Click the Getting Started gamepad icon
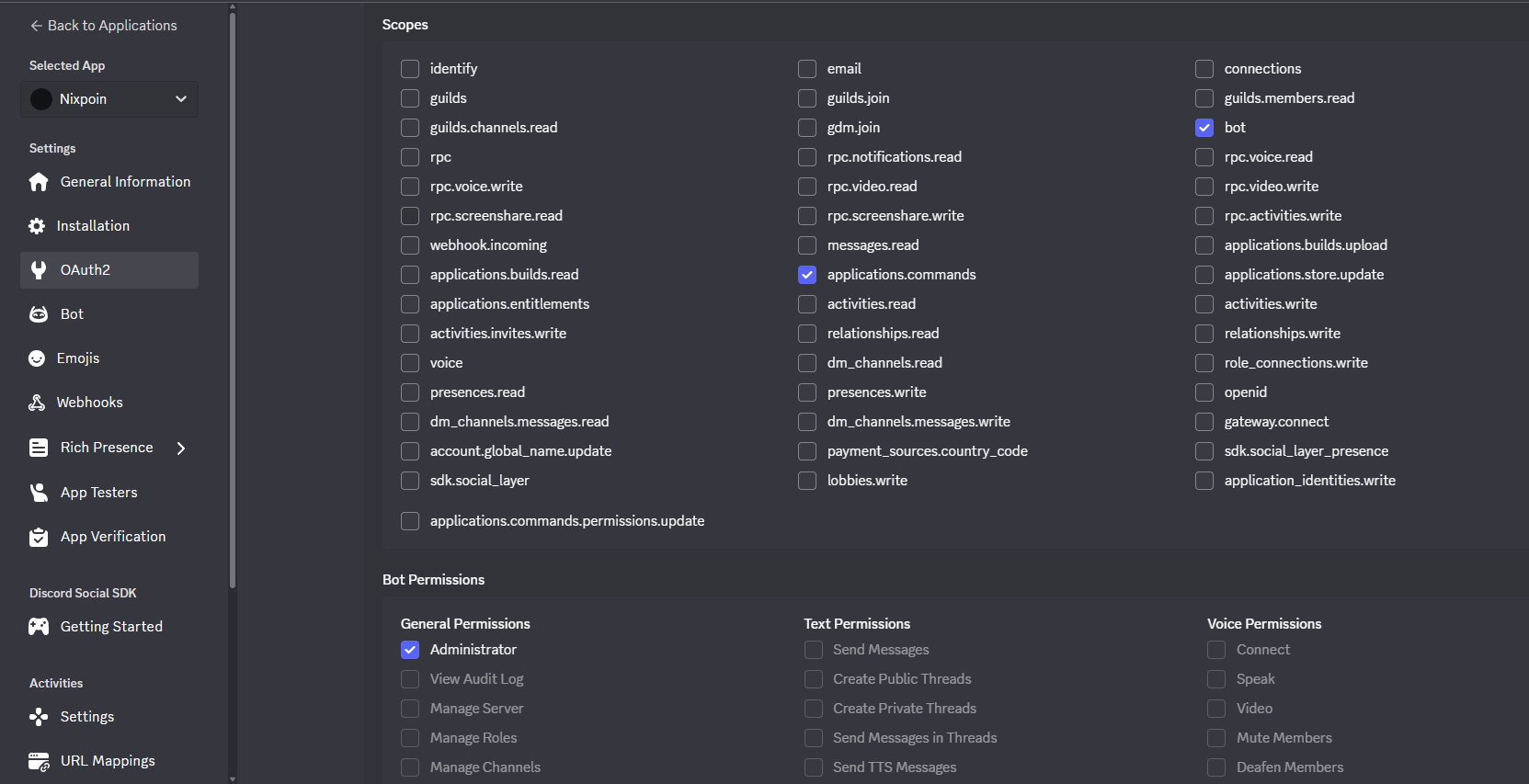 coord(39,627)
